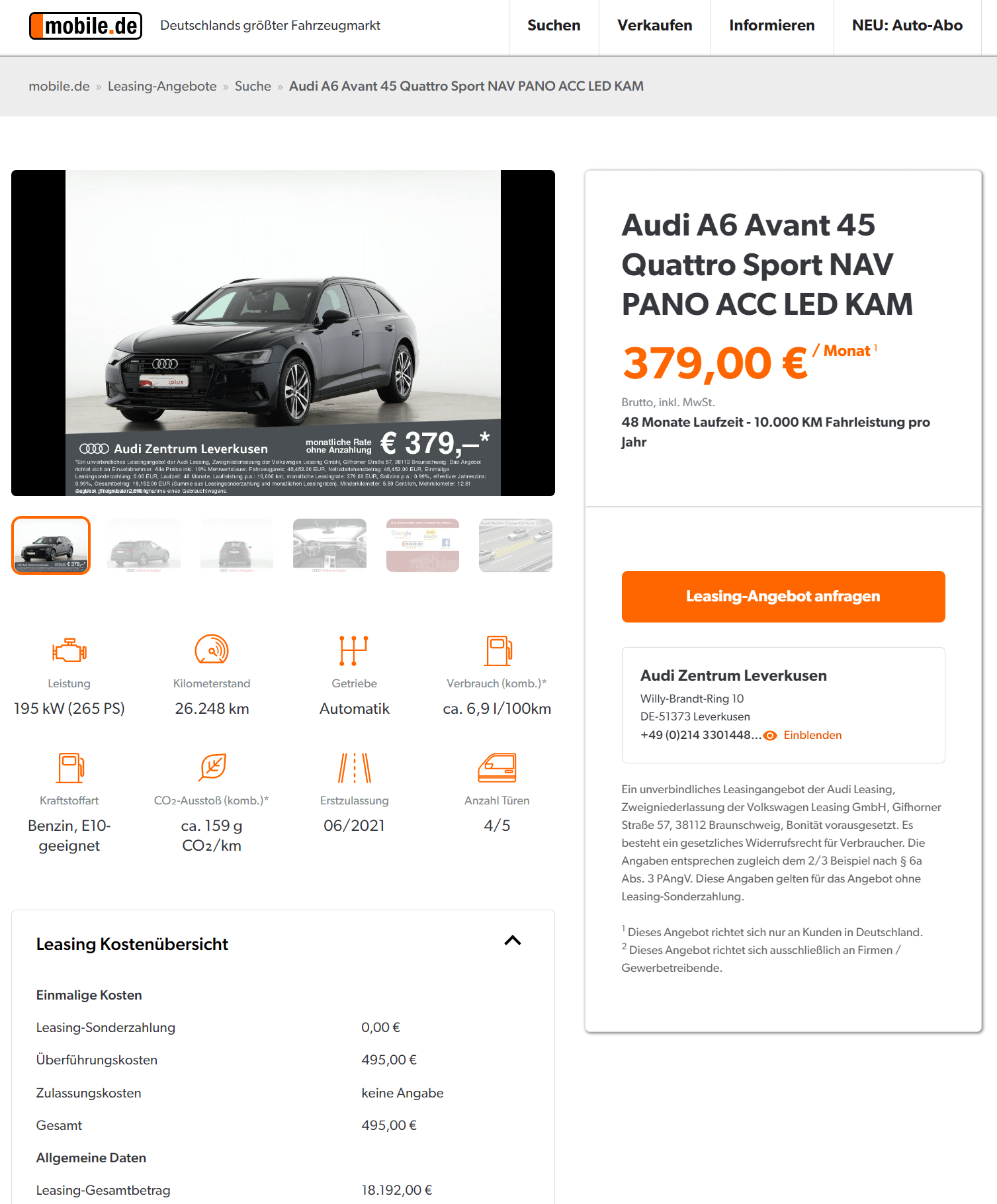Select the rear view car thumbnail
Viewport: 997px width, 1204px height.
[237, 545]
